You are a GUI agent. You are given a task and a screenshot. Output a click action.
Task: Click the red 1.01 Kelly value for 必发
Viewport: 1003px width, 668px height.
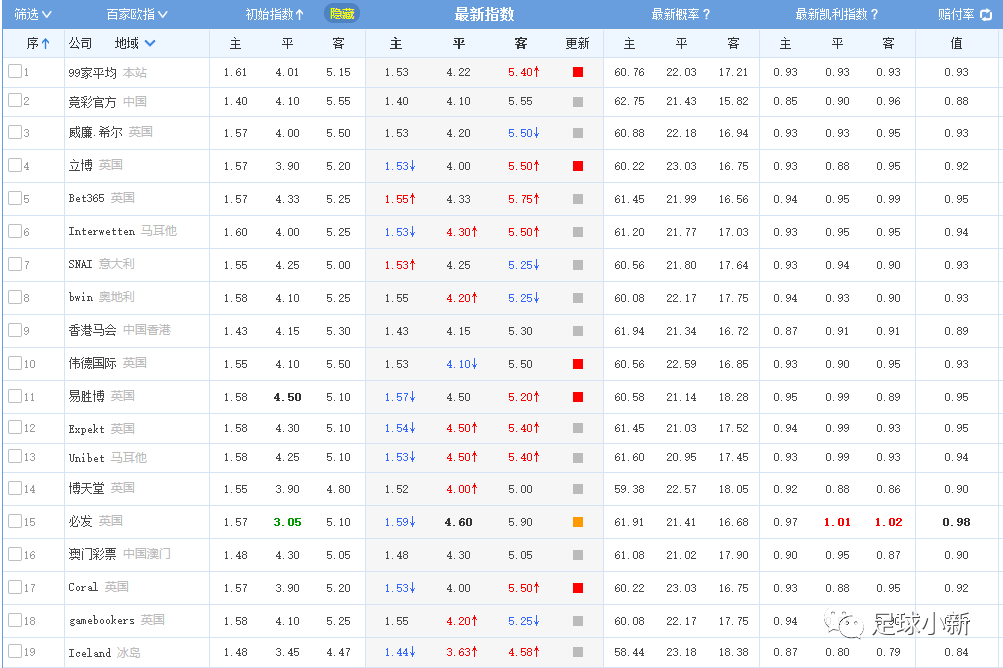coord(837,522)
